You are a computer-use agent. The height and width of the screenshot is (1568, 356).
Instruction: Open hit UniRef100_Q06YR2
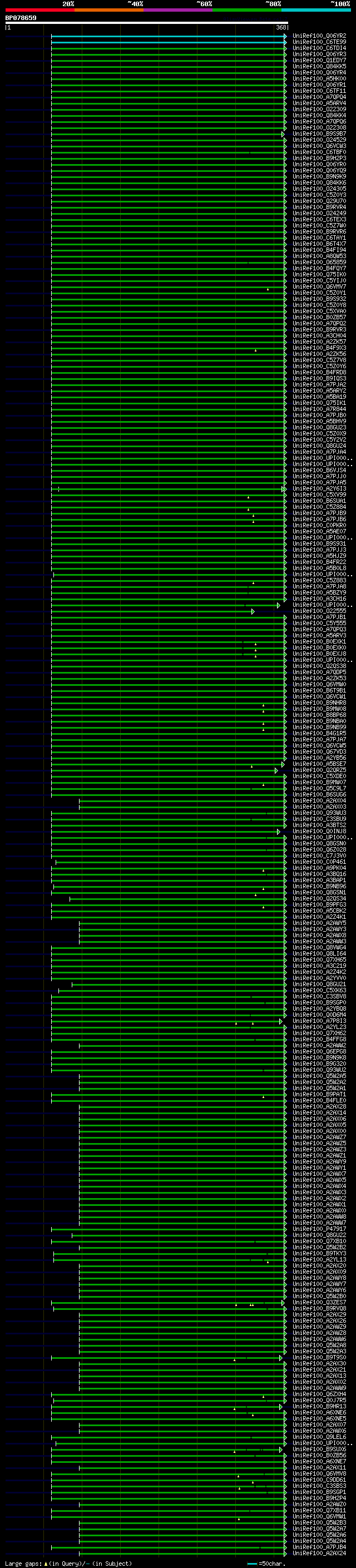(319, 36)
